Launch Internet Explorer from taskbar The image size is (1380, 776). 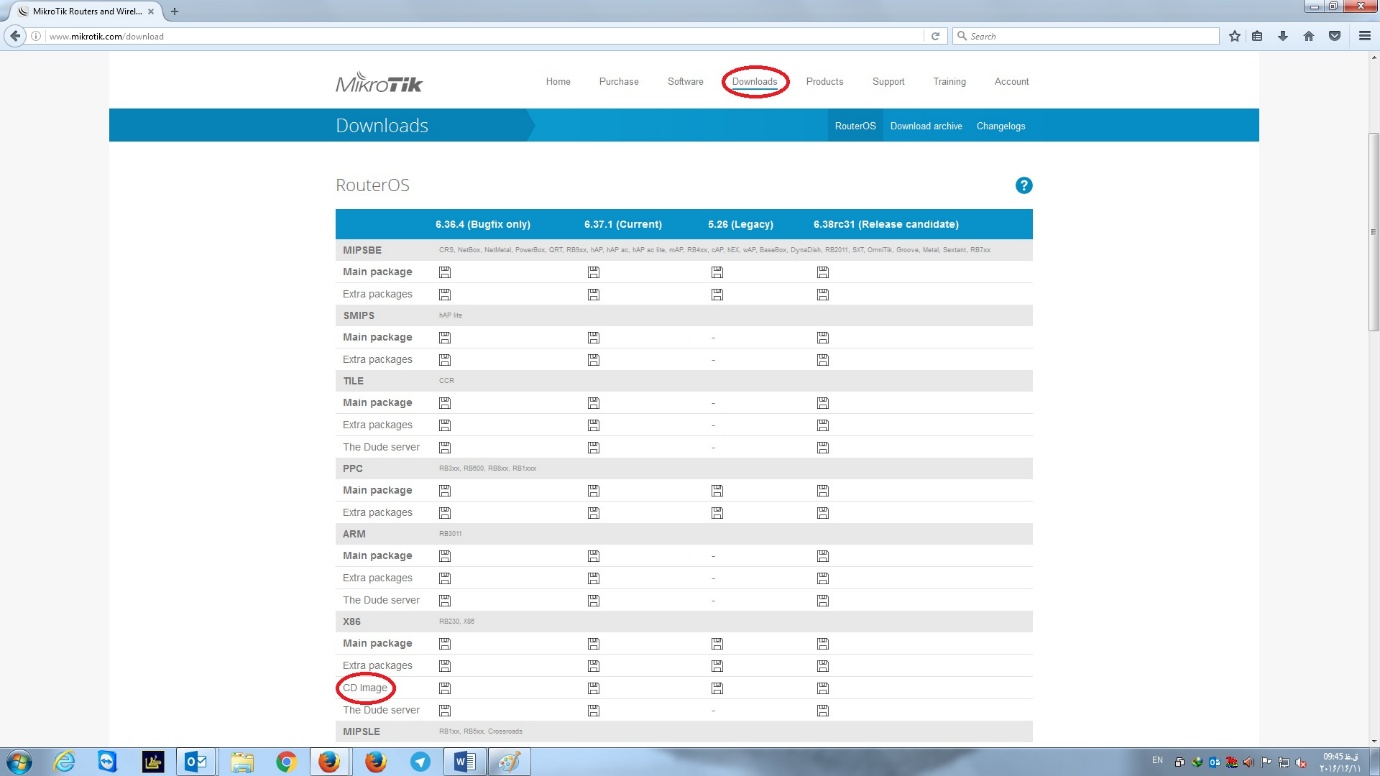tap(65, 761)
